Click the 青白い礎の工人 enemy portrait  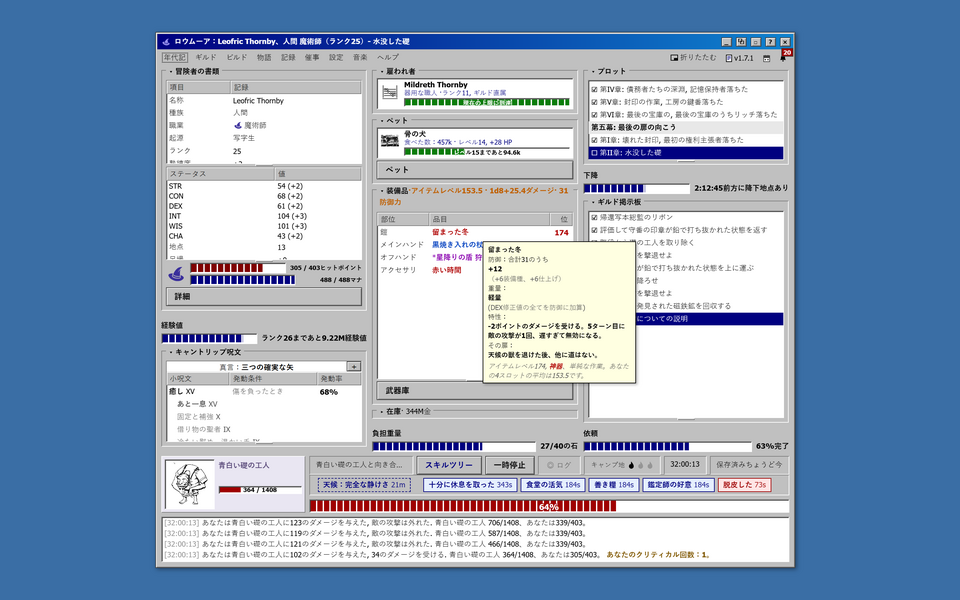point(190,484)
